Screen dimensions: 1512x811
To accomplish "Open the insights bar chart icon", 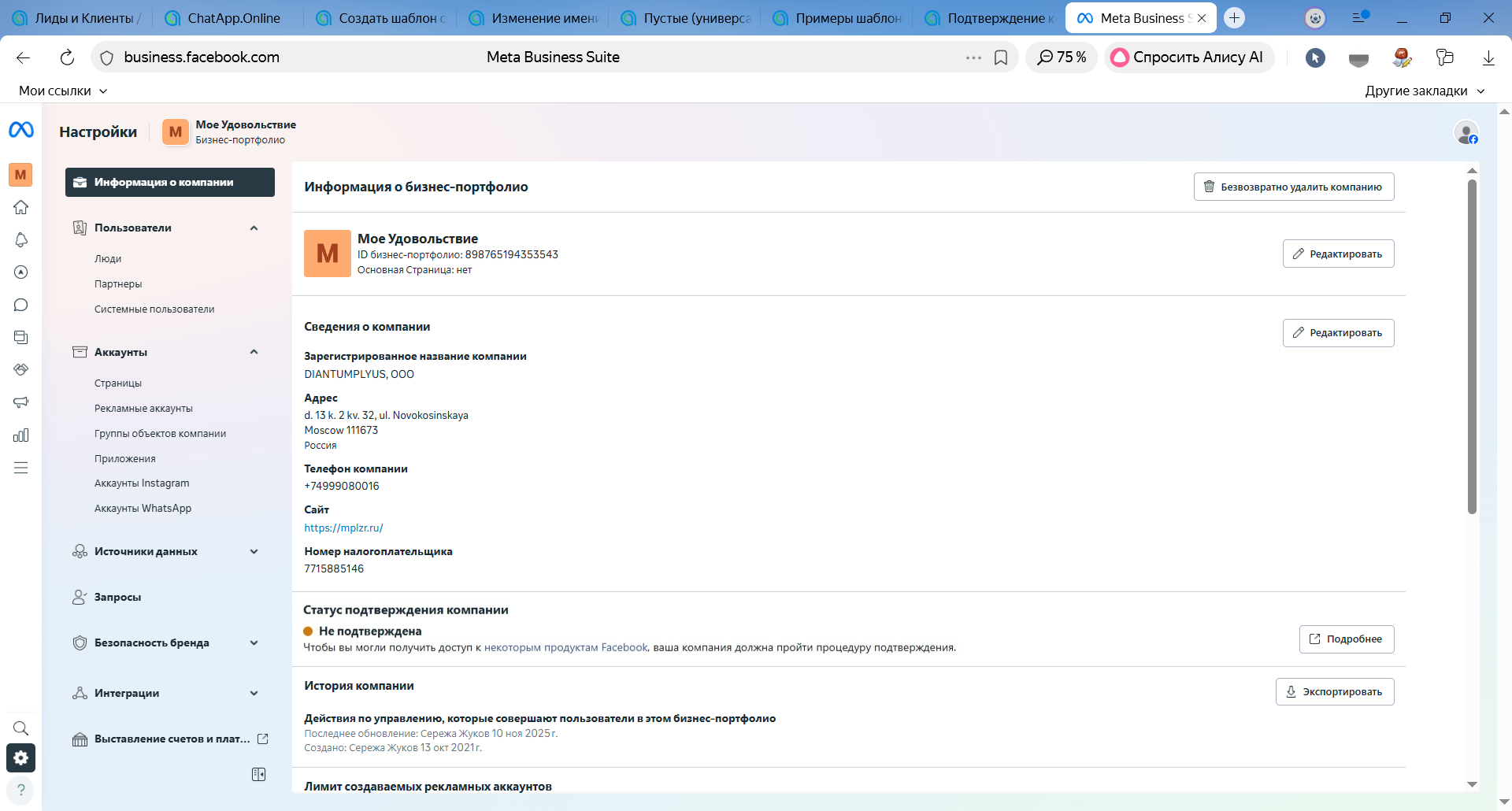I will [x=21, y=435].
